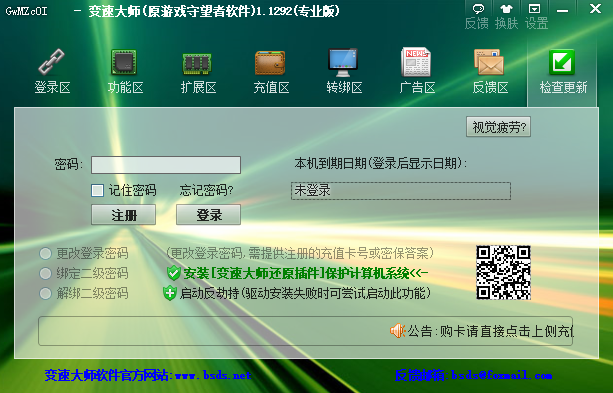Image resolution: width=613 pixels, height=393 pixels.
Task: Click the bsds@foxmail.com feedback email link
Action: [502, 375]
